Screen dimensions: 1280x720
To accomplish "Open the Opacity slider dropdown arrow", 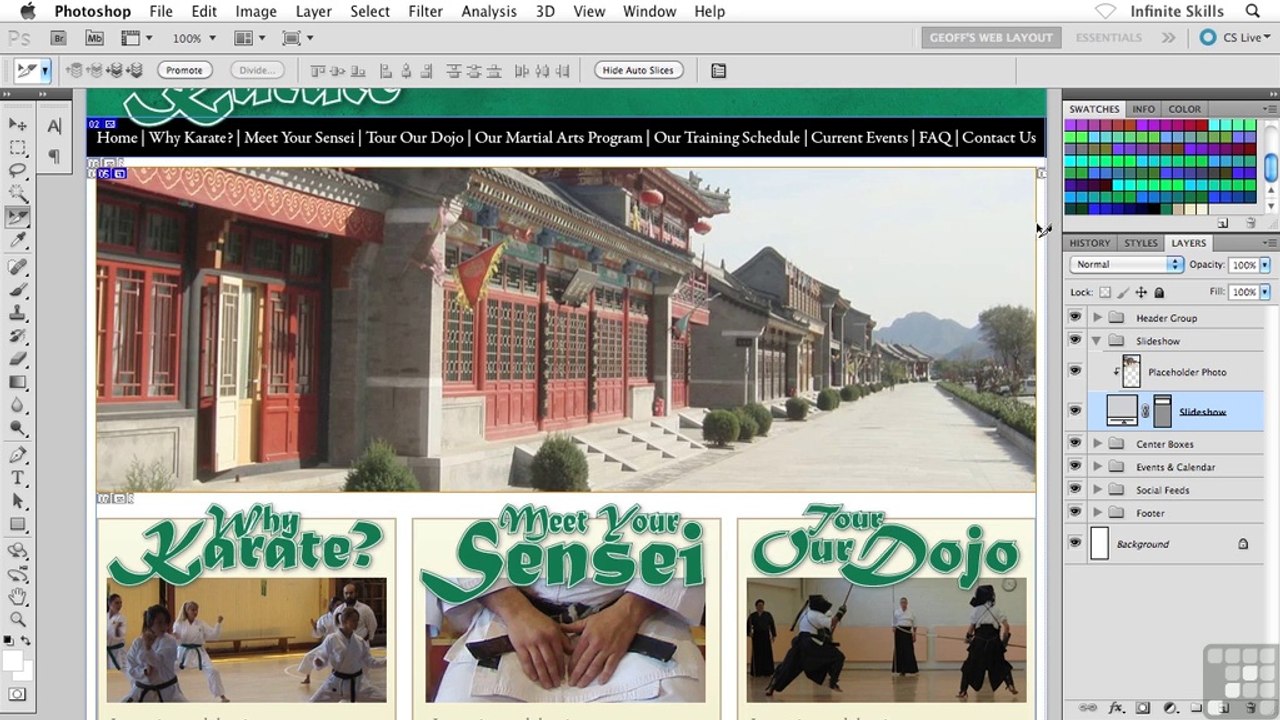I will click(1265, 265).
